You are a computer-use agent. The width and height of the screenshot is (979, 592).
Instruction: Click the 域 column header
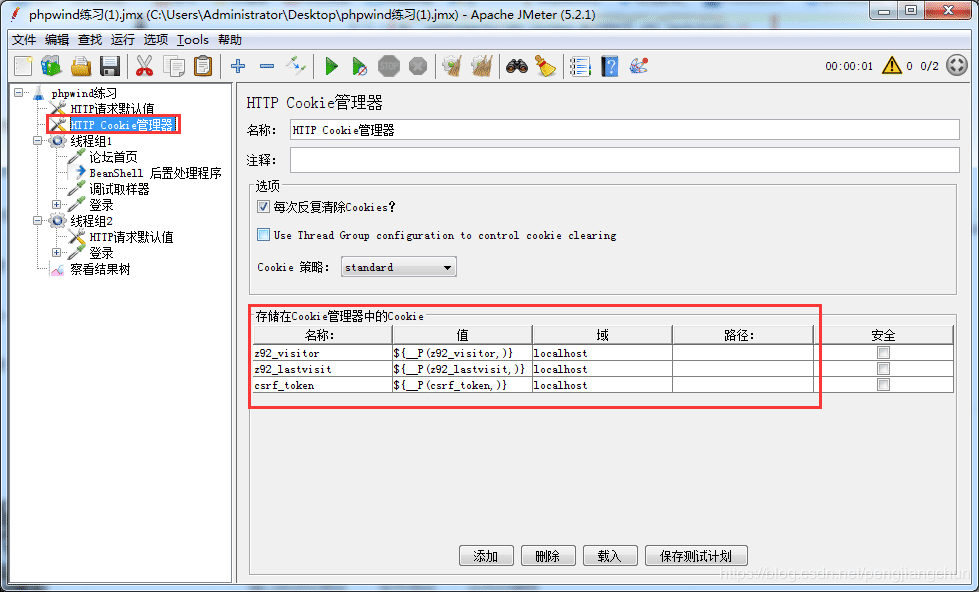(603, 335)
